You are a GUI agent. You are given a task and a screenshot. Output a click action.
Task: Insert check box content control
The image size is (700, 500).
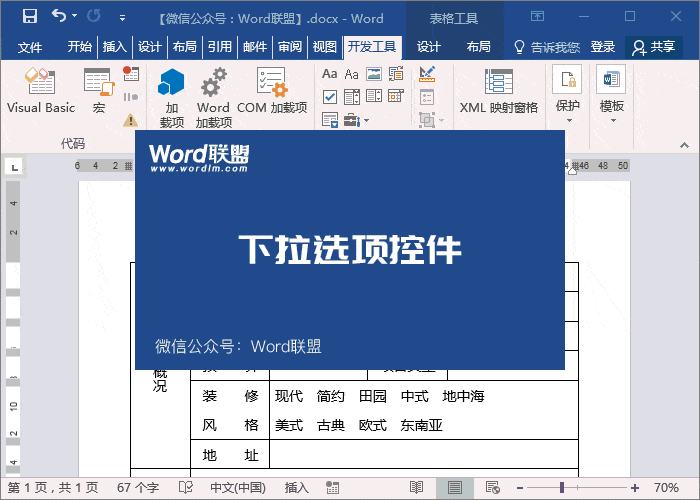click(330, 96)
